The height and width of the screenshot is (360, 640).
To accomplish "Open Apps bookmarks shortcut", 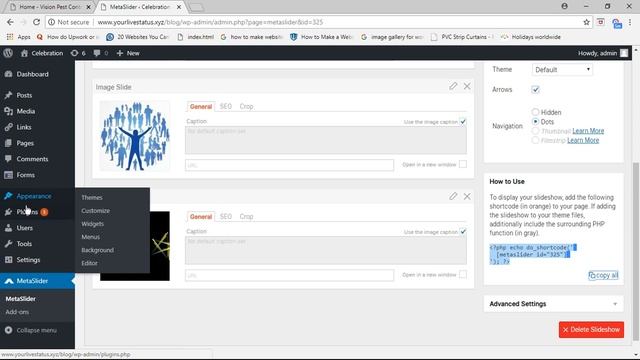I will tap(19, 37).
